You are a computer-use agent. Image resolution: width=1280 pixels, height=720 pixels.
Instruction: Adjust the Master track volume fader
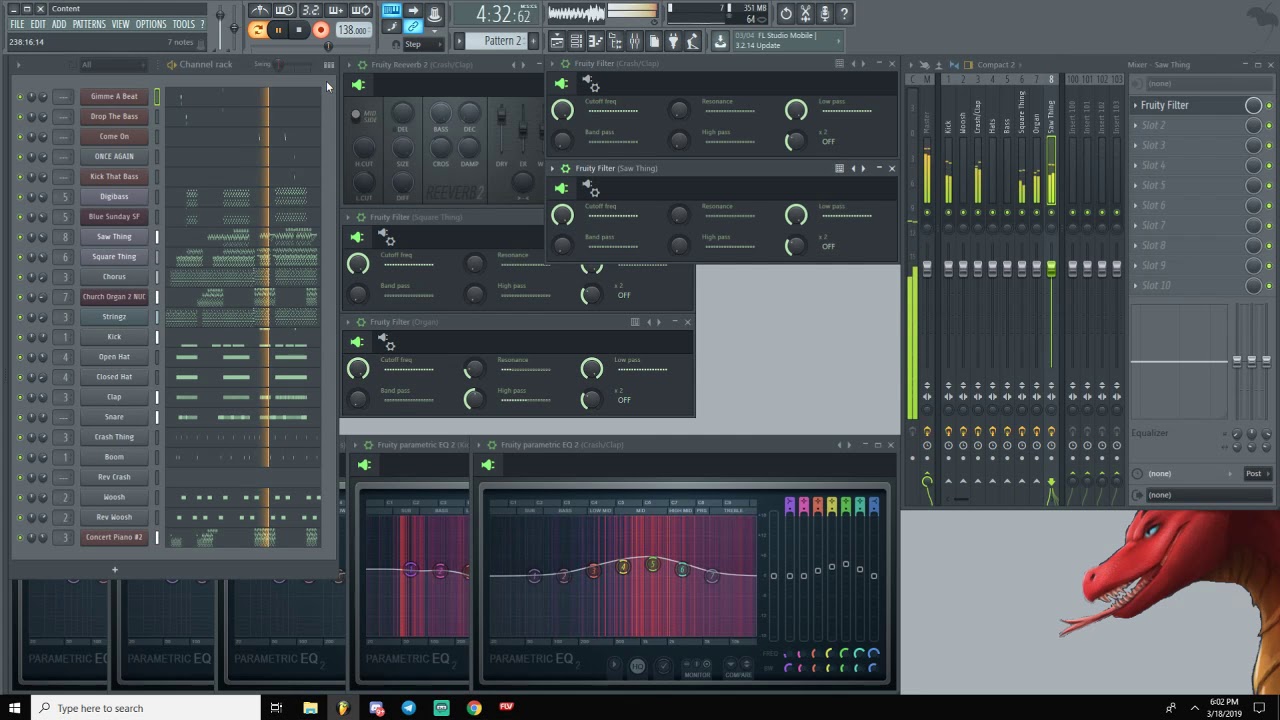coord(927,269)
